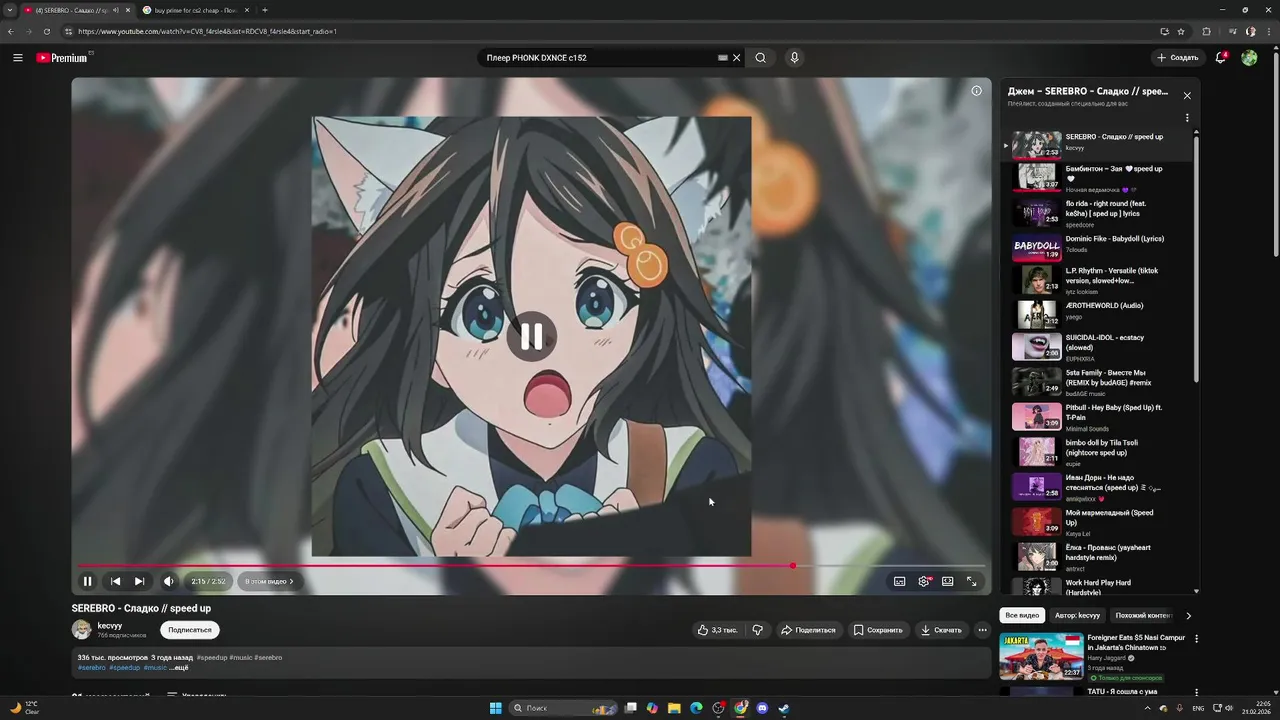Open kecvyy channel avatar
Screen dimensions: 1280x720
tap(81, 629)
